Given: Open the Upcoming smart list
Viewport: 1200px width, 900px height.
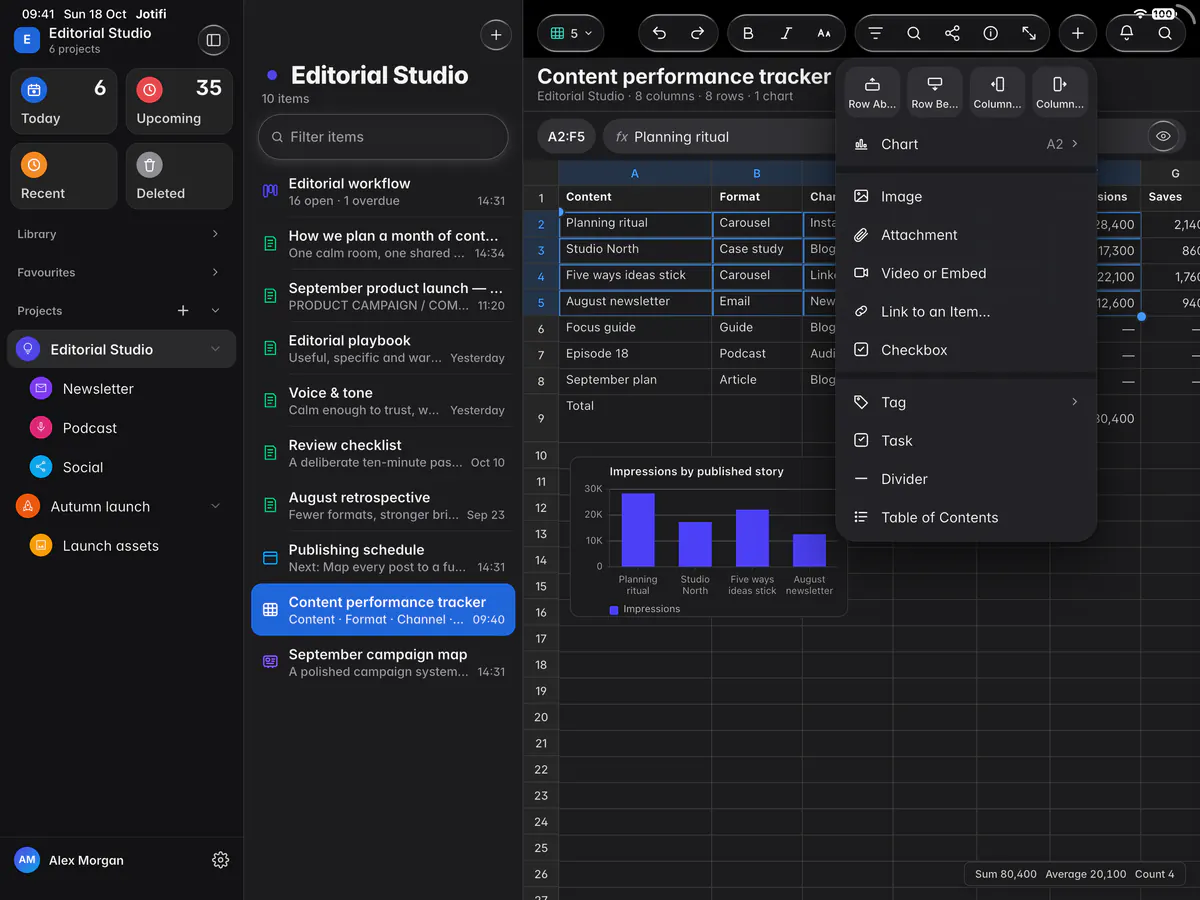Looking at the screenshot, I should pyautogui.click(x=179, y=101).
